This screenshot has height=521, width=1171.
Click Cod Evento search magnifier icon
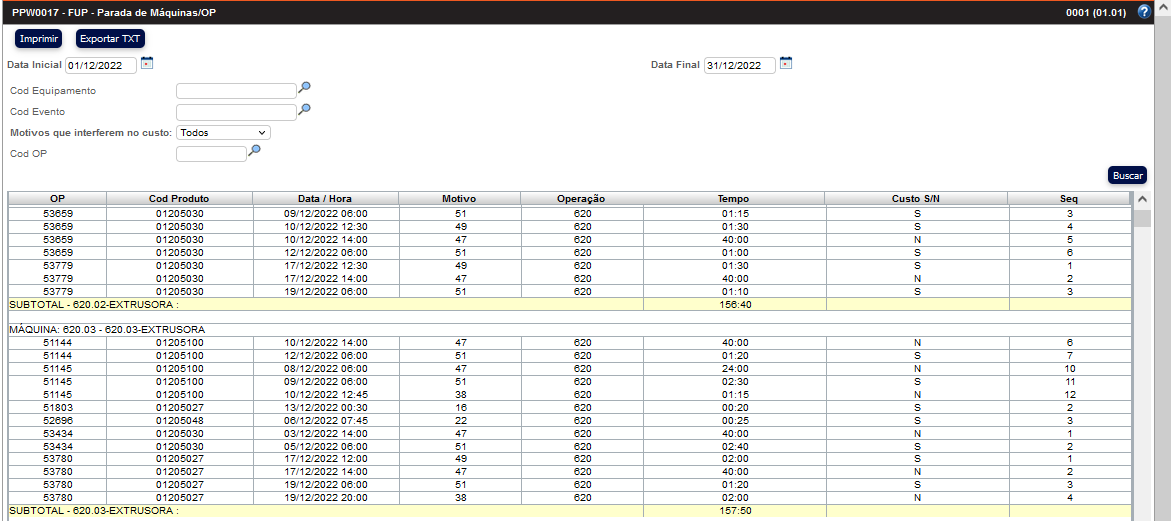305,109
